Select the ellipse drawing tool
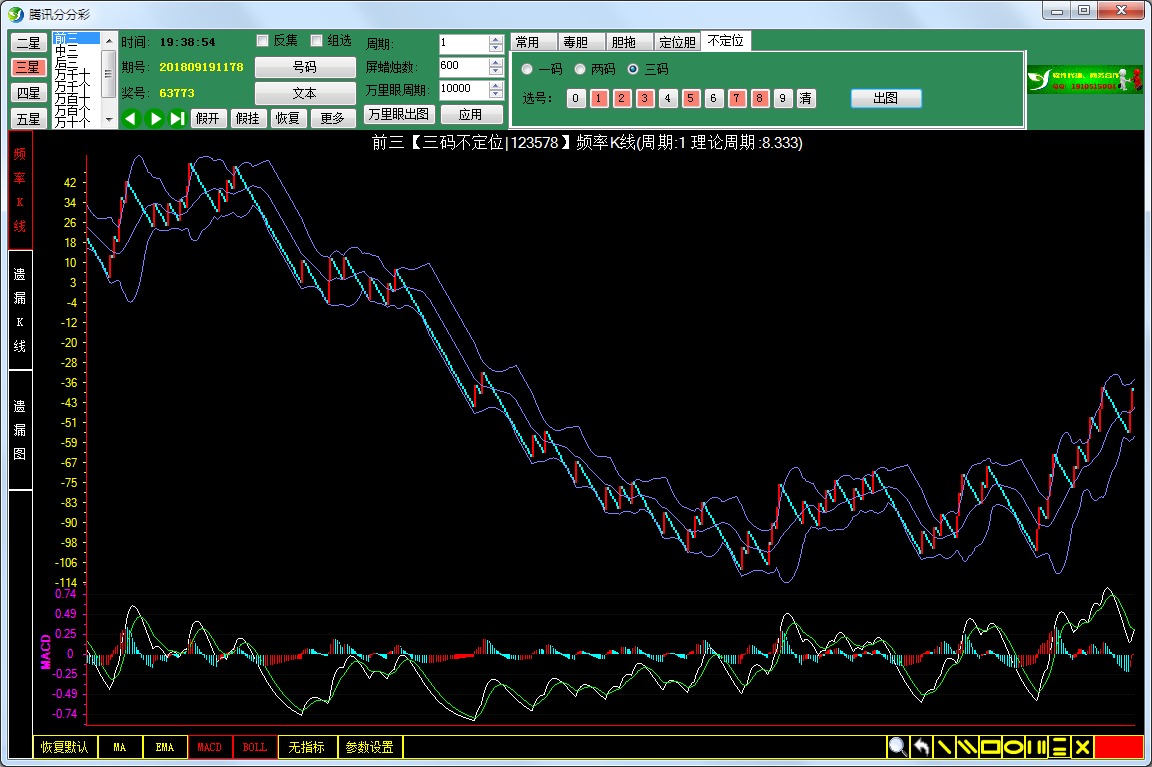1152x767 pixels. [1014, 747]
